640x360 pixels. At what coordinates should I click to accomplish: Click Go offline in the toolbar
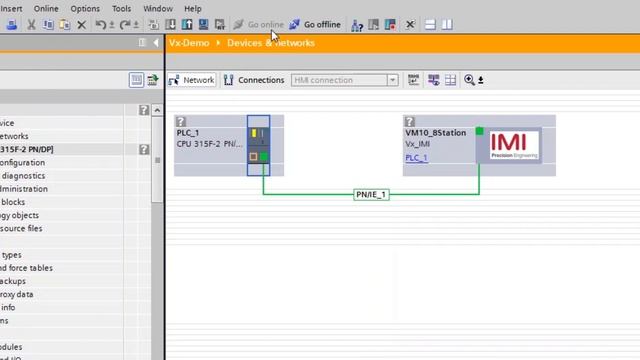[x=315, y=24]
